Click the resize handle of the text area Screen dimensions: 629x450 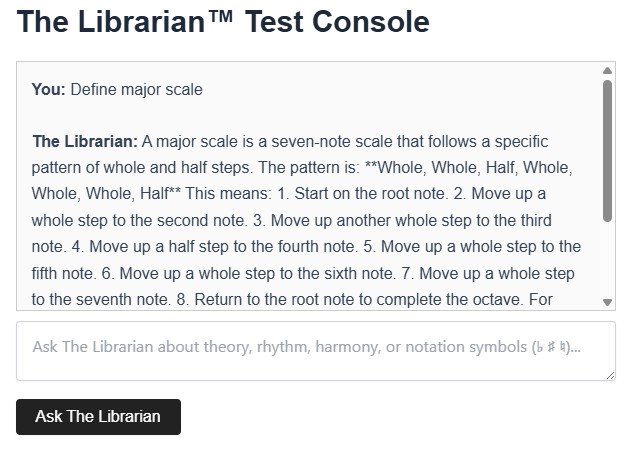click(x=610, y=375)
